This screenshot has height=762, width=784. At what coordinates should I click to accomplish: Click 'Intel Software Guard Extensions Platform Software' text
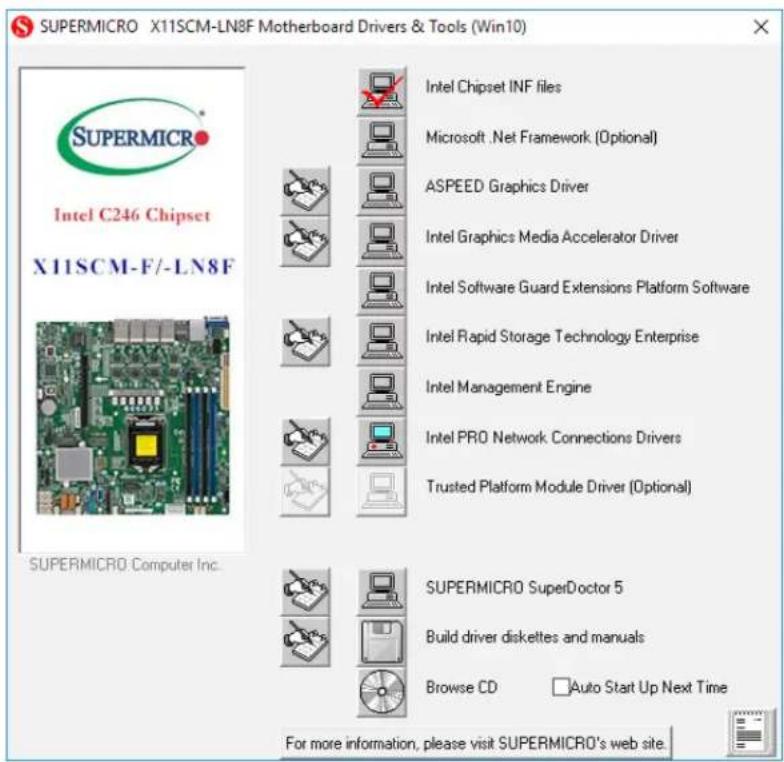pyautogui.click(x=587, y=287)
